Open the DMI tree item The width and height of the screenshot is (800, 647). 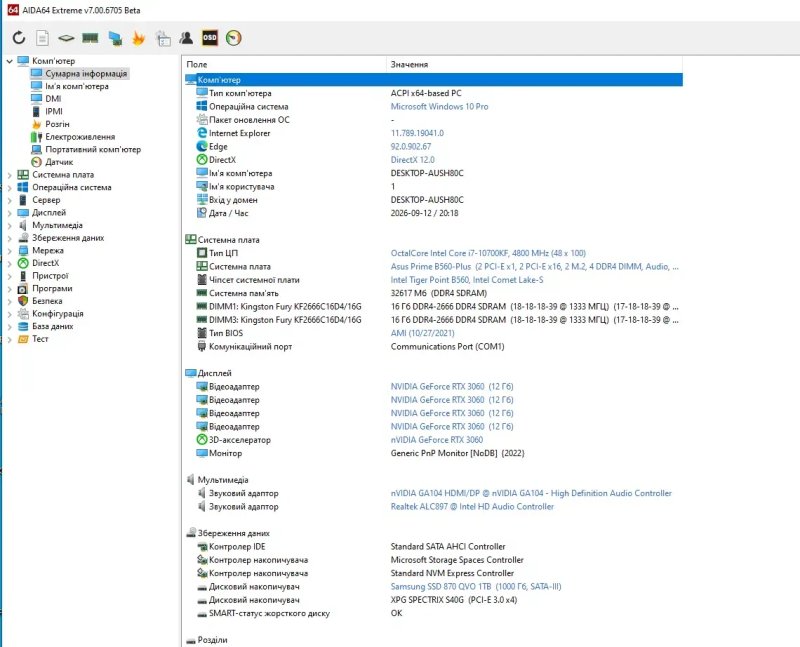(53, 98)
